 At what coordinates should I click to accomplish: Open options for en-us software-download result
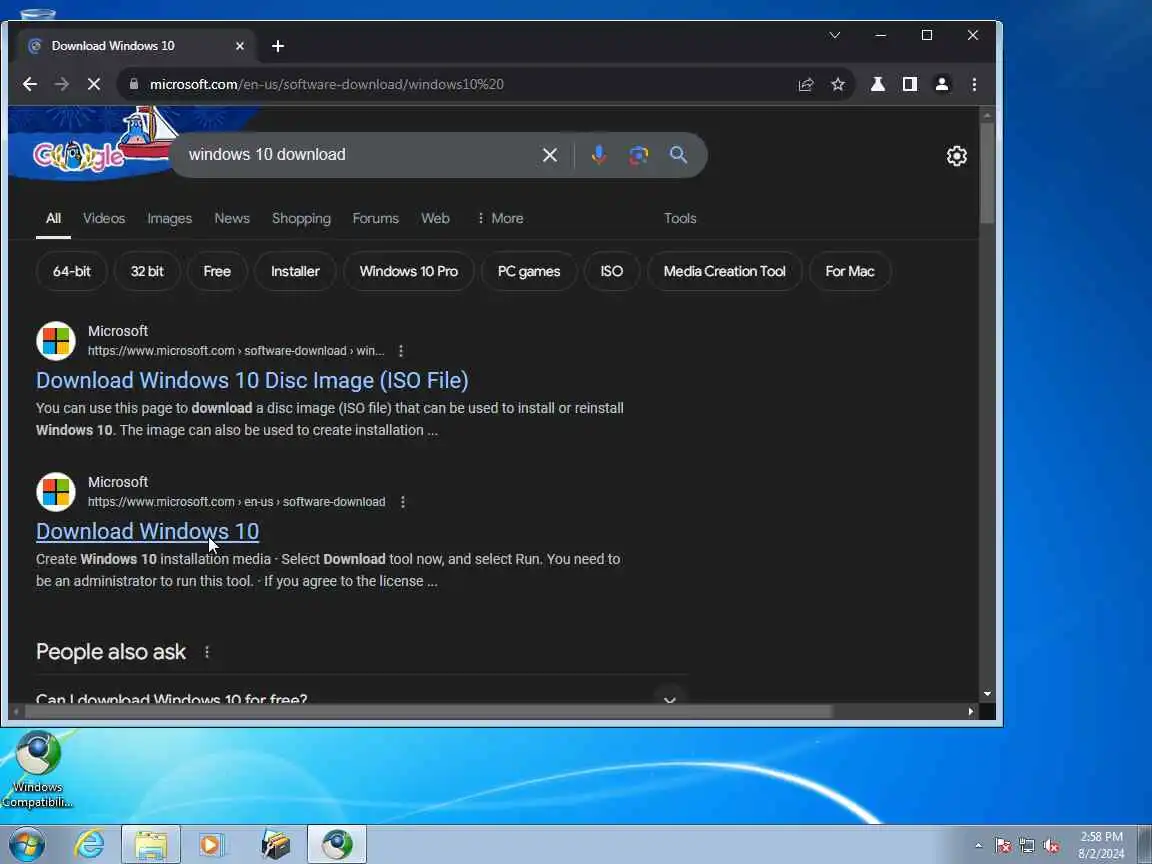[x=402, y=502]
